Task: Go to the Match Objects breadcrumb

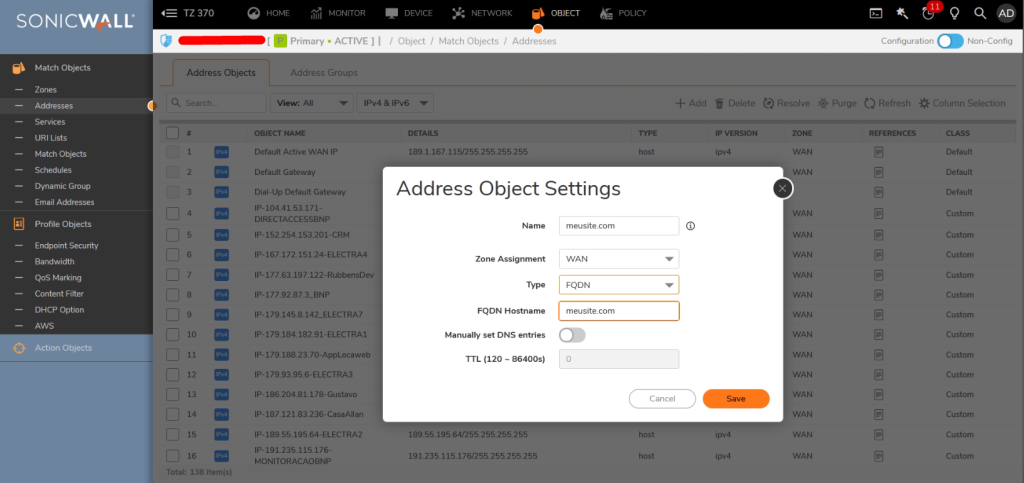Action: point(468,41)
